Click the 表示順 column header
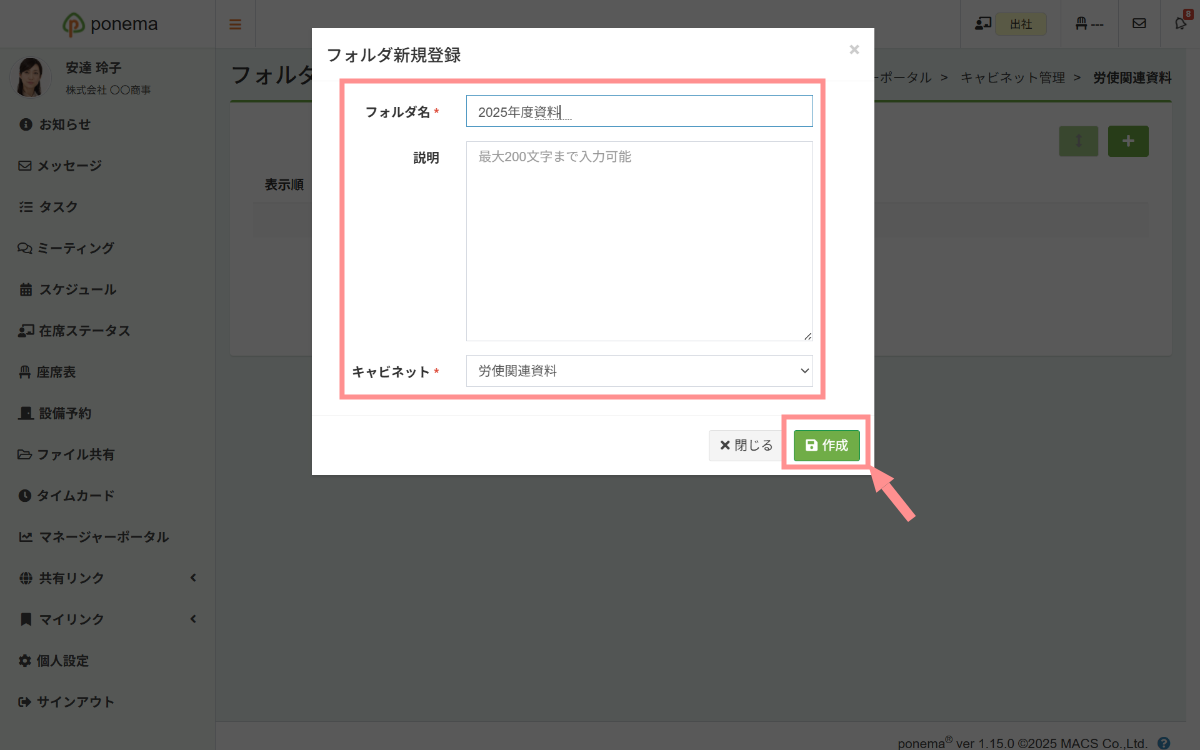This screenshot has height=750, width=1200. click(284, 185)
